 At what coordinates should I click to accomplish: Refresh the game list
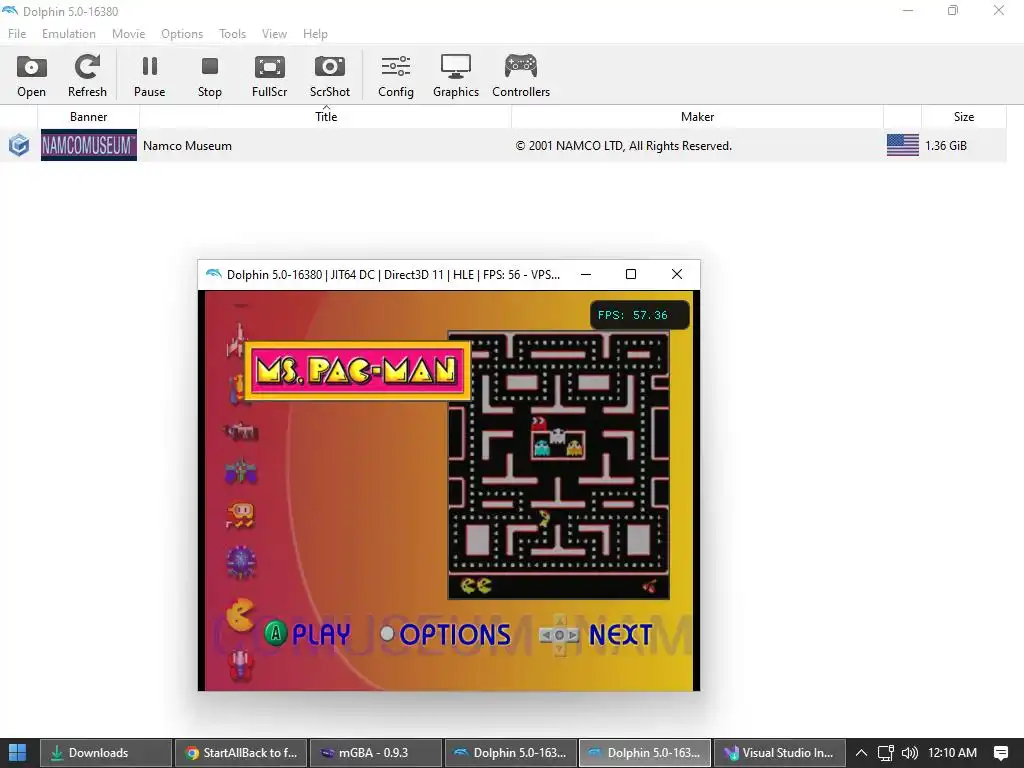[87, 76]
